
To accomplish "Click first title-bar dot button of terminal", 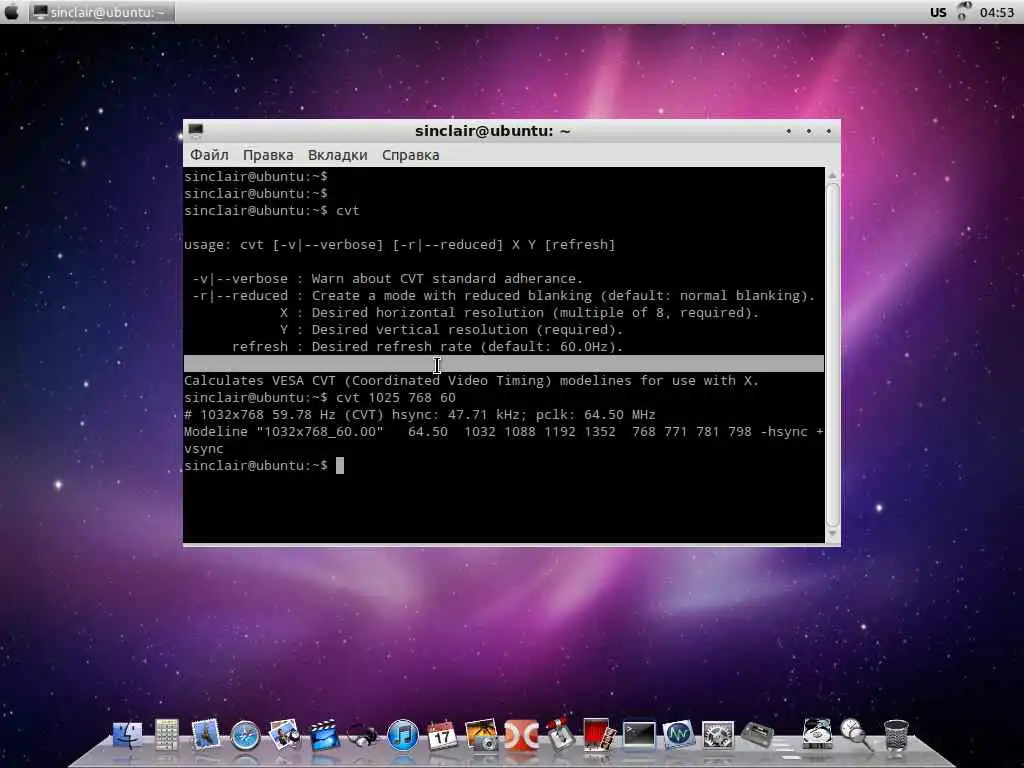I will [789, 131].
